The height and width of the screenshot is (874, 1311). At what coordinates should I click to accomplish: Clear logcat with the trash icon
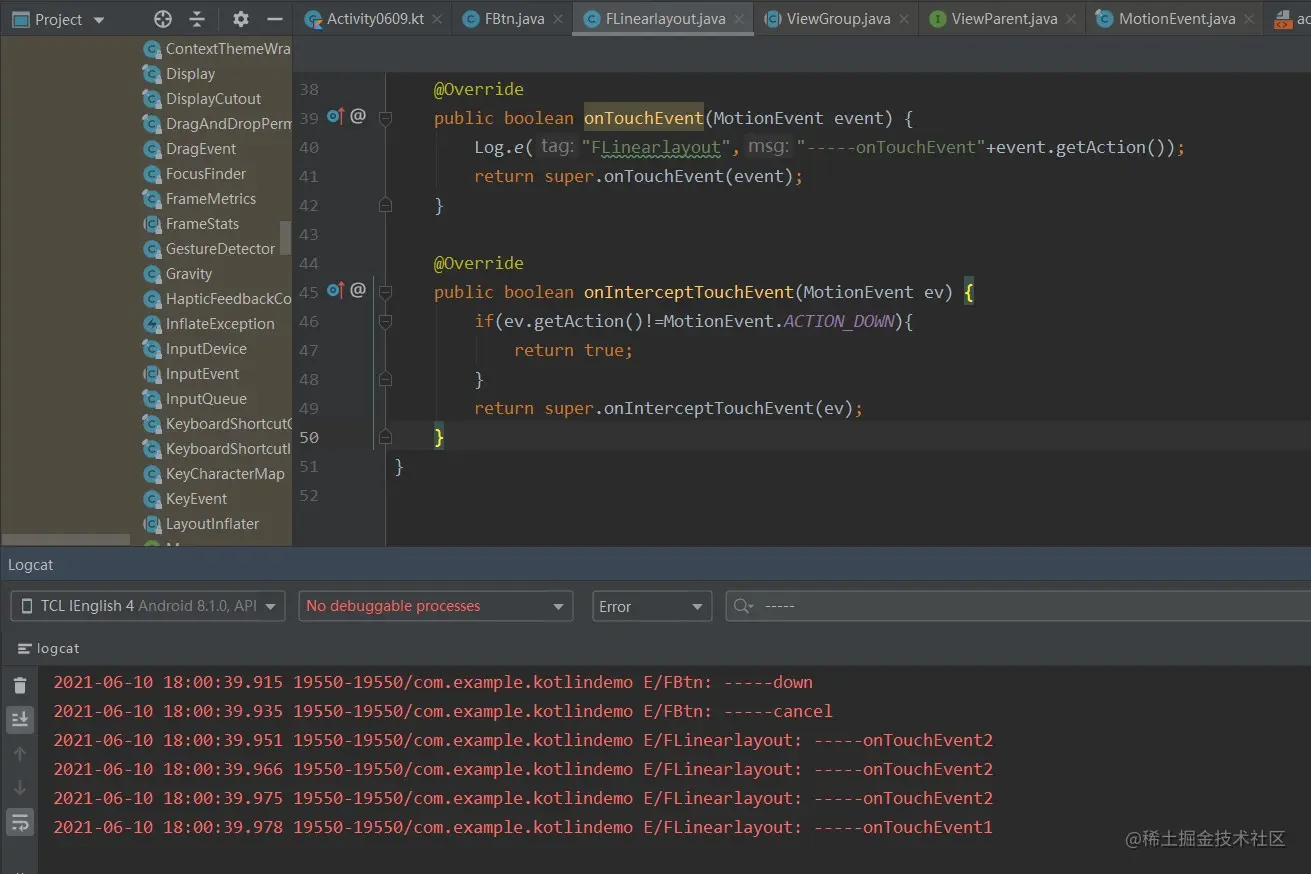20,685
